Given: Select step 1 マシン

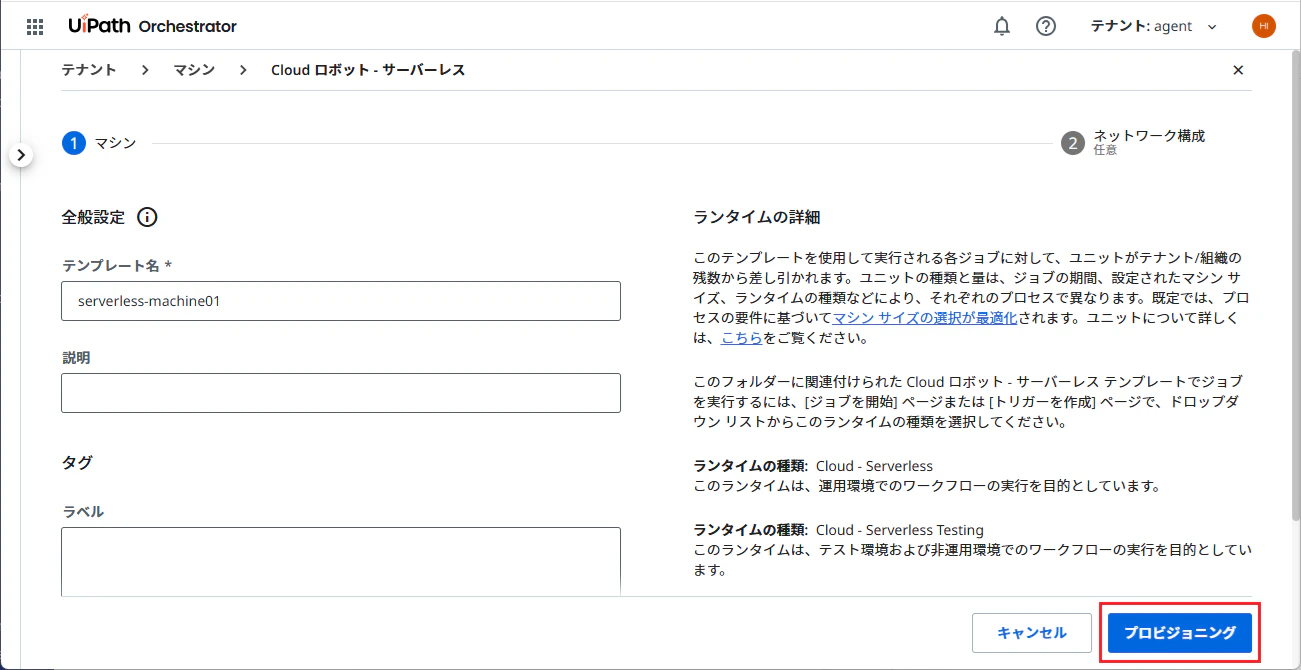Looking at the screenshot, I should [x=99, y=143].
